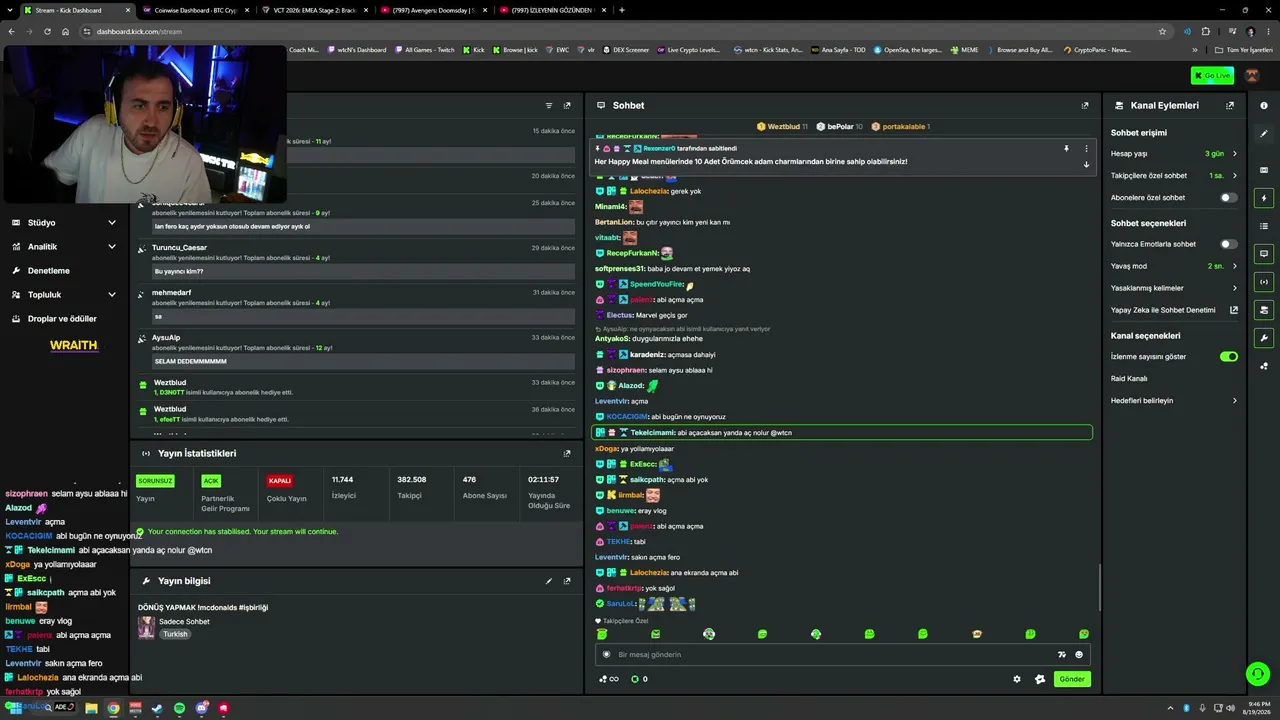Open Chrome from the Windows taskbar
The image size is (1280, 720).
coord(113,708)
